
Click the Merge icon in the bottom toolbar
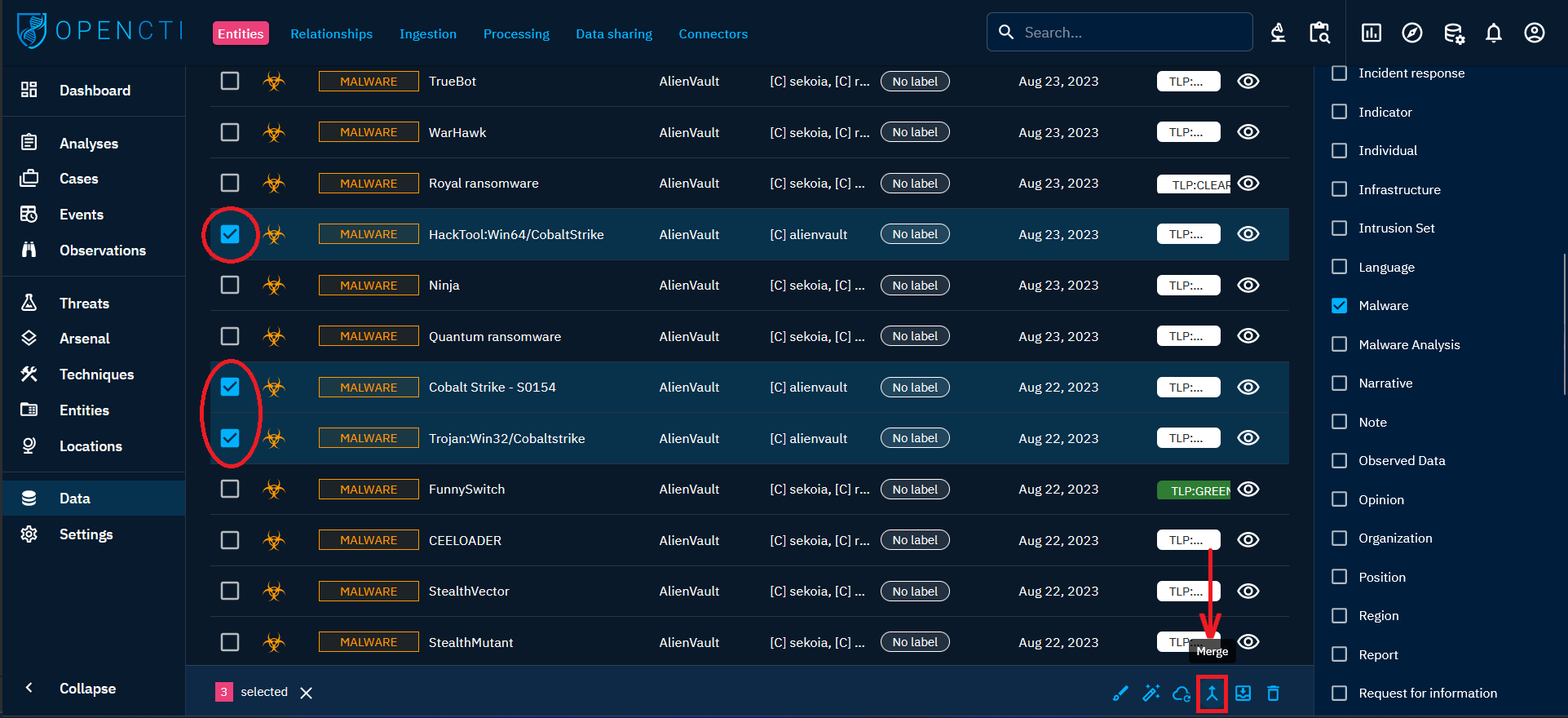pyautogui.click(x=1212, y=694)
